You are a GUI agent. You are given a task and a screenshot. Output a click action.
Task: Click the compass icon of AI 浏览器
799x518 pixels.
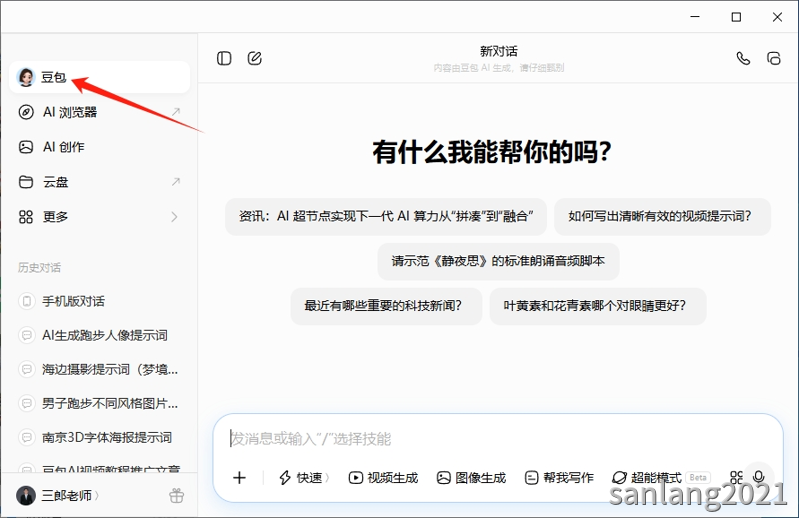coord(26,112)
